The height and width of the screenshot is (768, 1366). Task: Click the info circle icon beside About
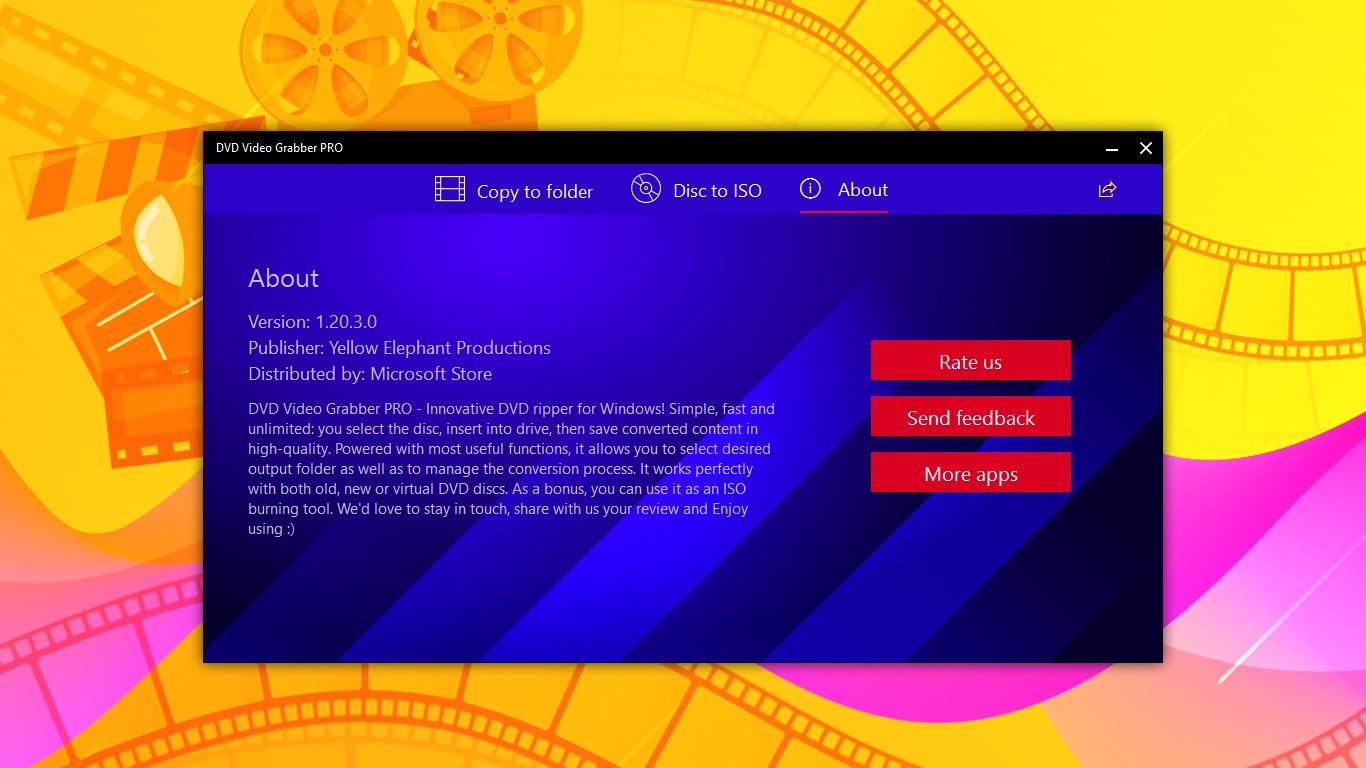[810, 189]
